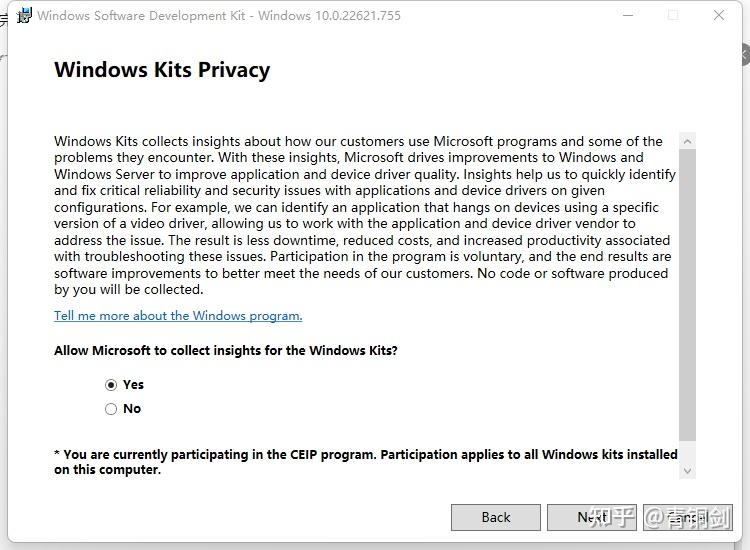Proceed by pressing the Next button
Image resolution: width=750 pixels, height=550 pixels.
coord(592,517)
